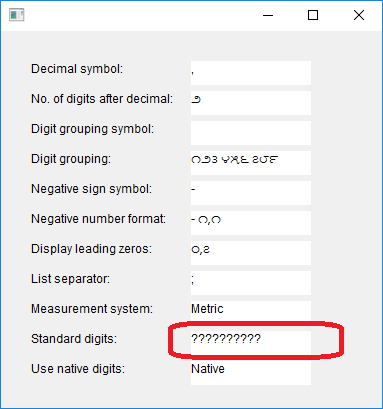
Task: Click the 'Negative number format:' label
Action: tap(98, 219)
